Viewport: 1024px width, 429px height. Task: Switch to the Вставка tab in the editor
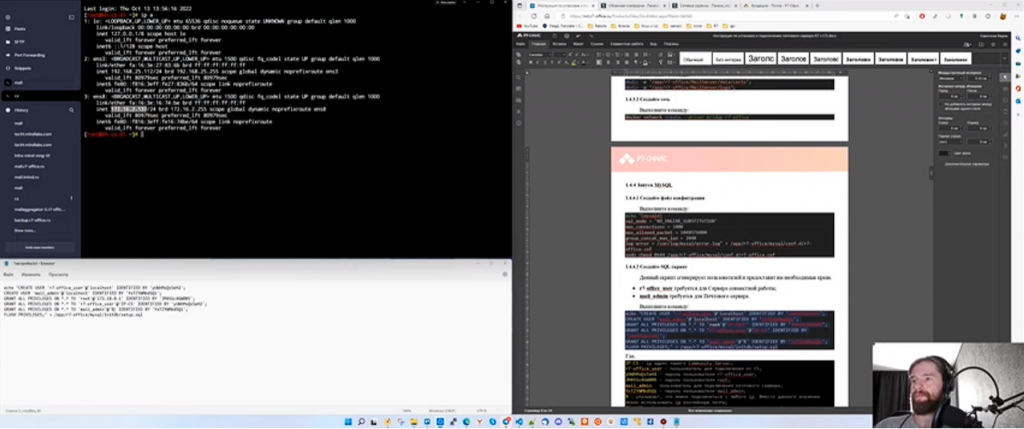click(x=559, y=44)
